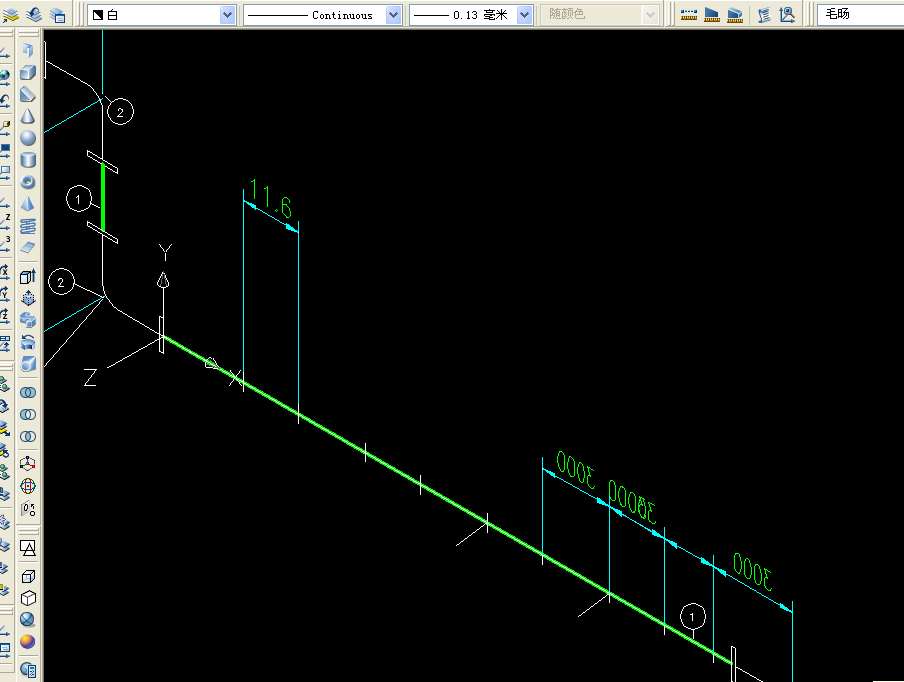
Task: Click the Z axis label of the UCS icon
Action: [x=90, y=378]
